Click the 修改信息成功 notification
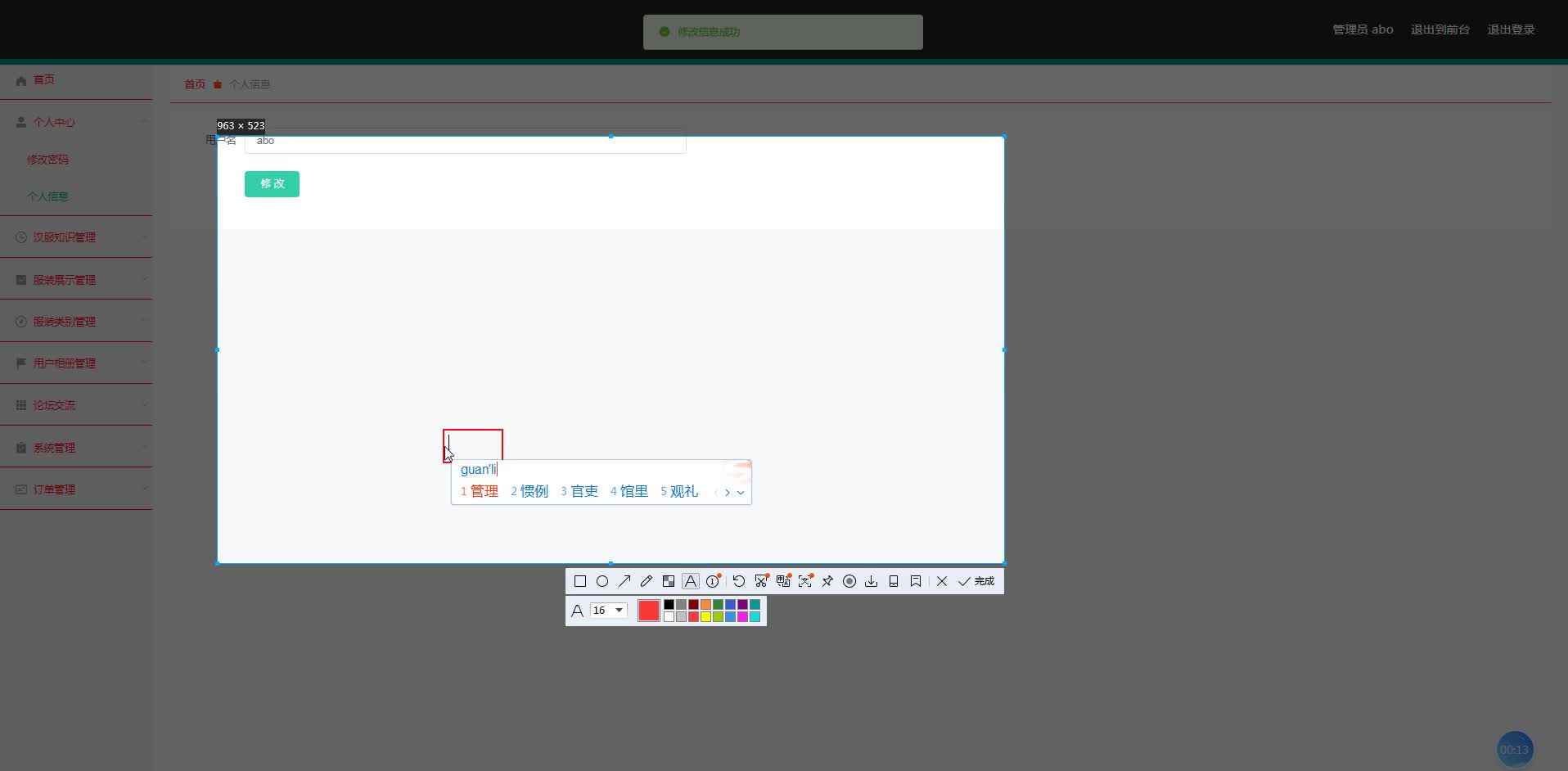The width and height of the screenshot is (1568, 771). coord(783,32)
